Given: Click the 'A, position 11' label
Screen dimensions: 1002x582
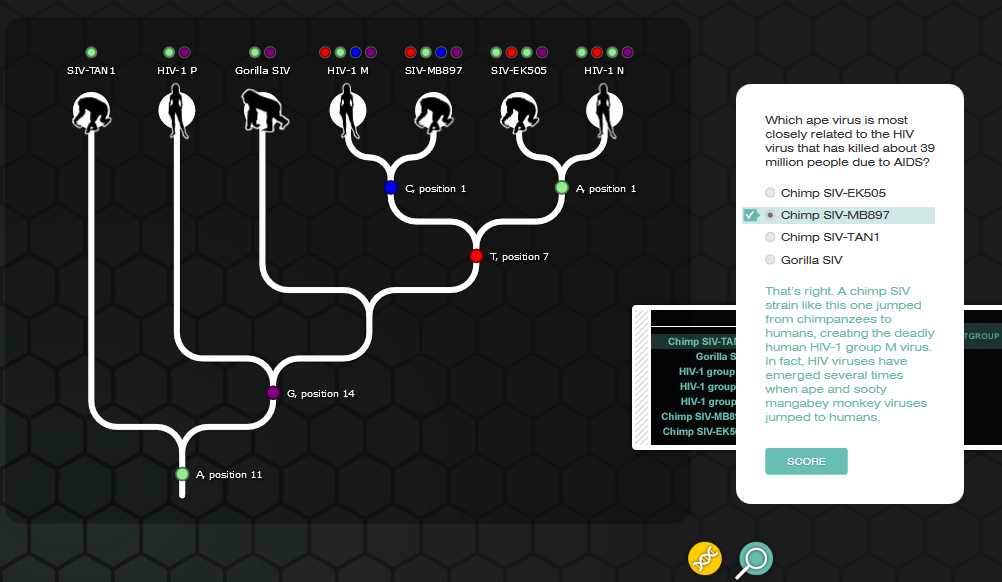Looking at the screenshot, I should tap(229, 475).
